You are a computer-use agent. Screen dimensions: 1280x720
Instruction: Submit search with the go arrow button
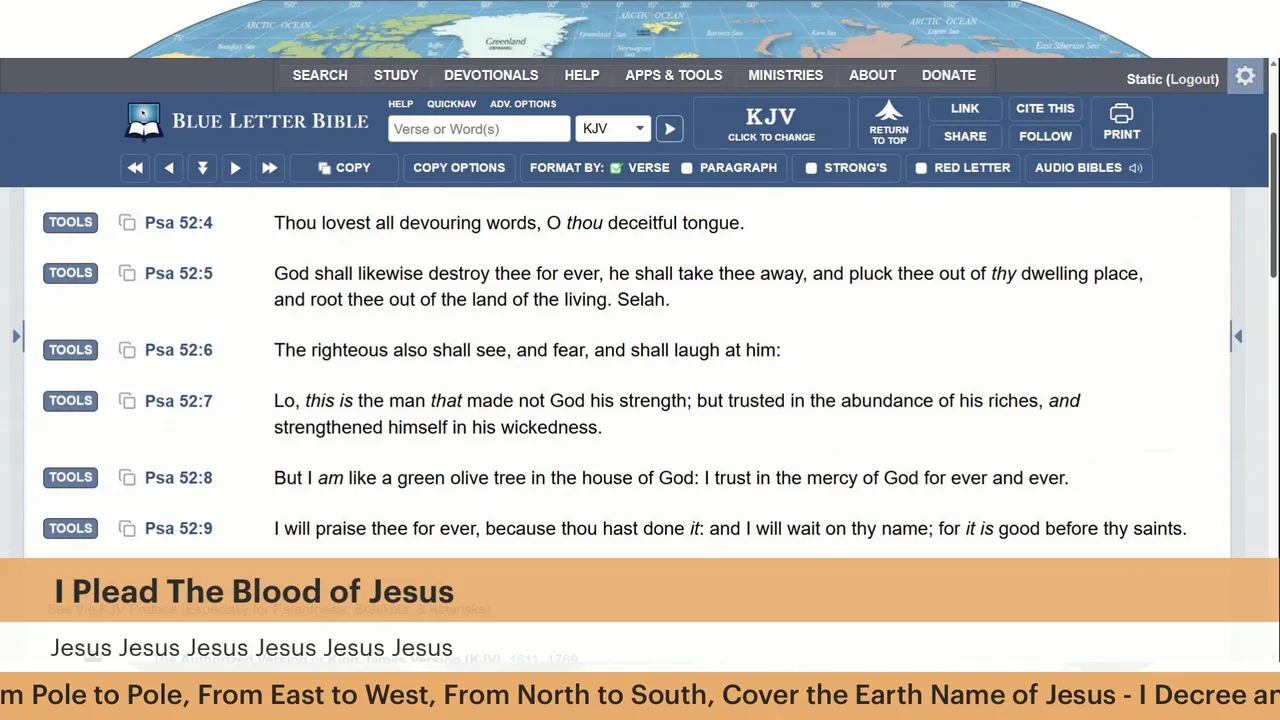[x=670, y=129]
